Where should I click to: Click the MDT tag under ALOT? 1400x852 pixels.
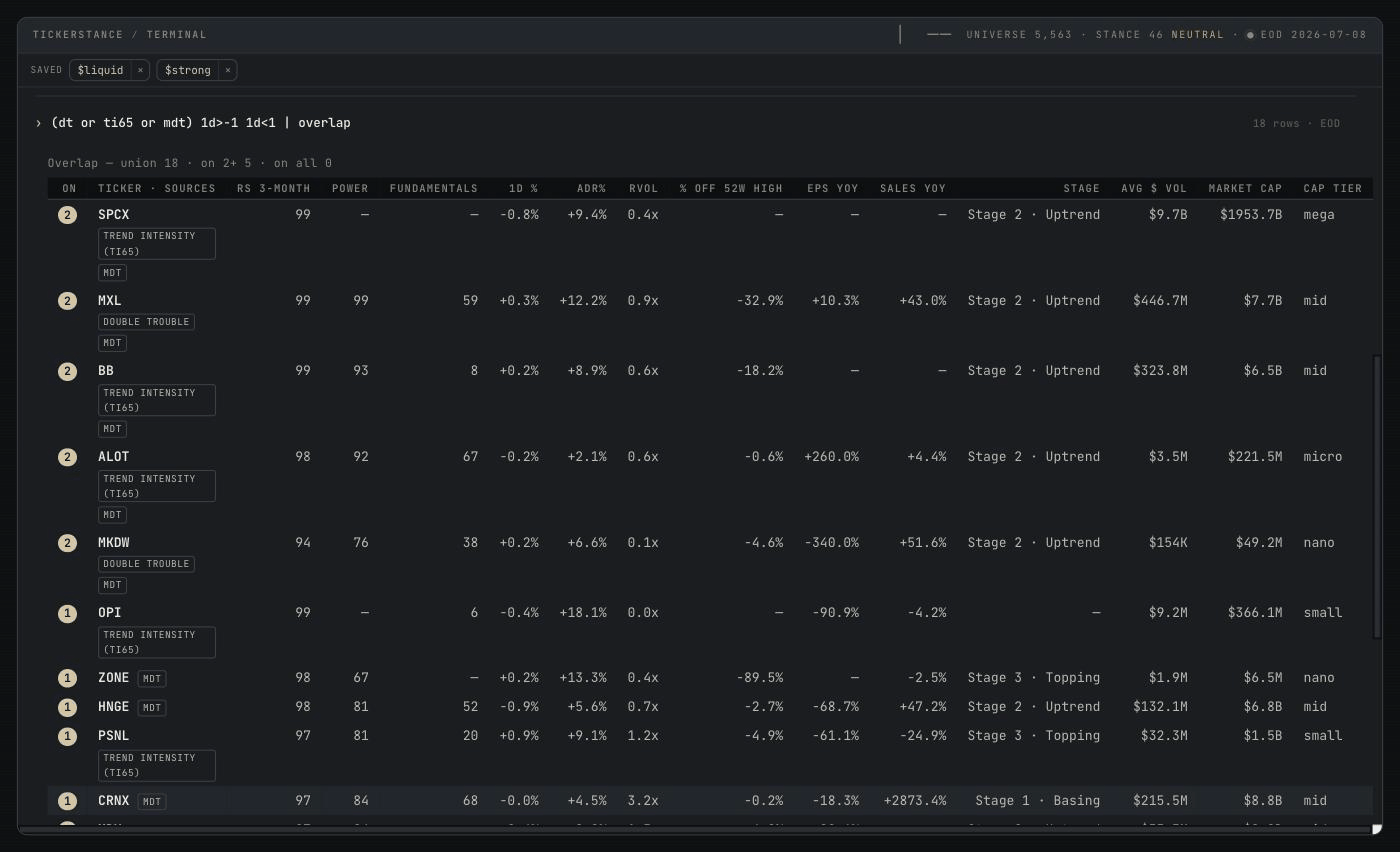(x=112, y=515)
